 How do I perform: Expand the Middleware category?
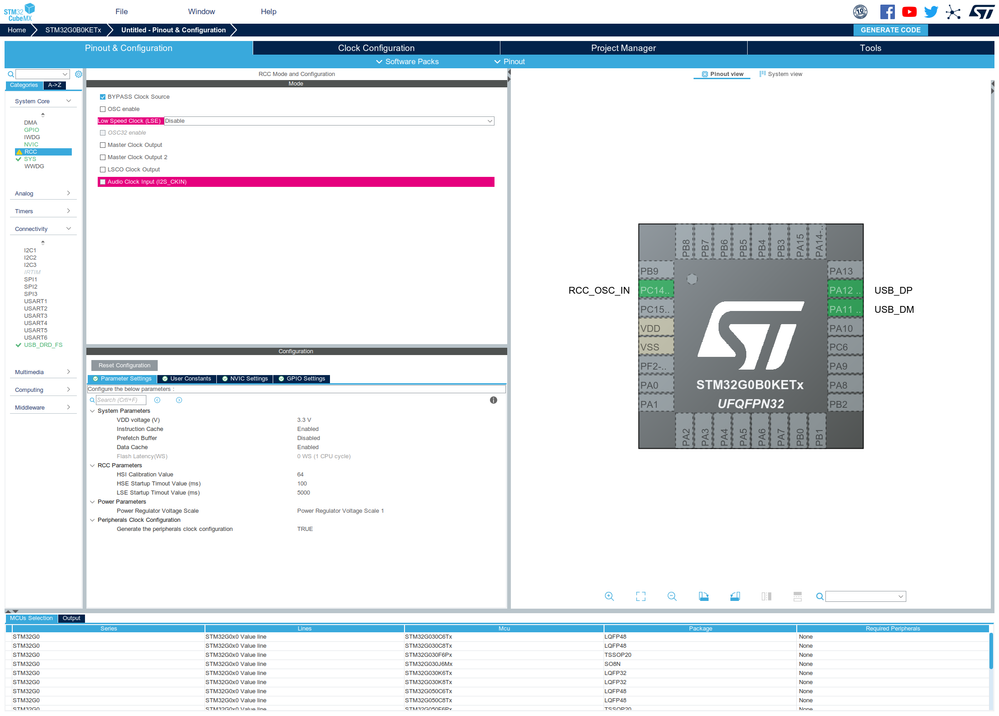pyautogui.click(x=68, y=407)
